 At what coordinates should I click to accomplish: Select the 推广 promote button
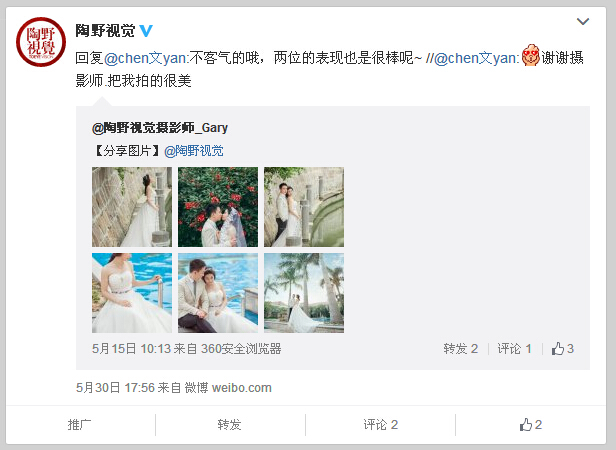(x=79, y=425)
